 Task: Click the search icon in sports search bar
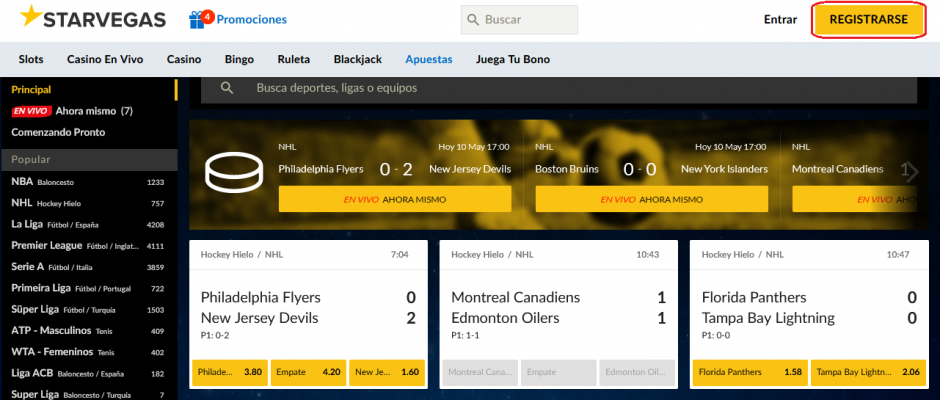click(x=227, y=88)
